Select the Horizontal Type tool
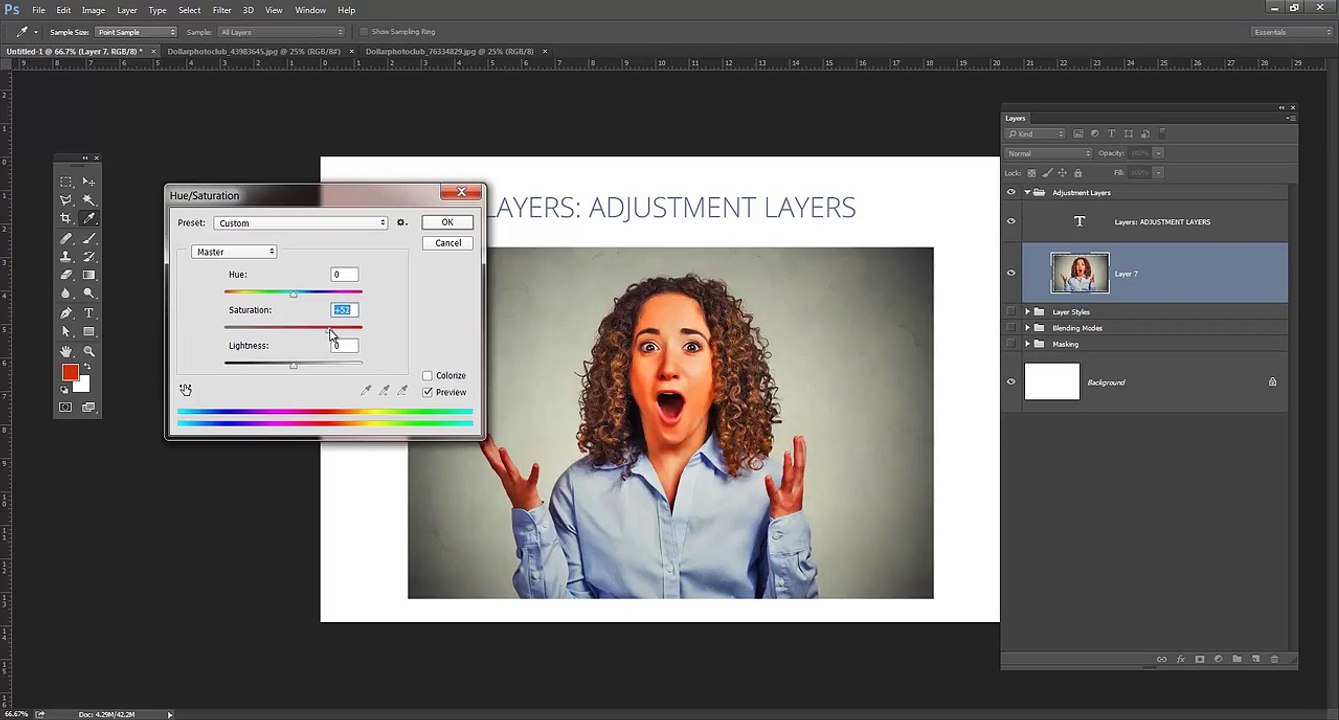 coord(89,313)
